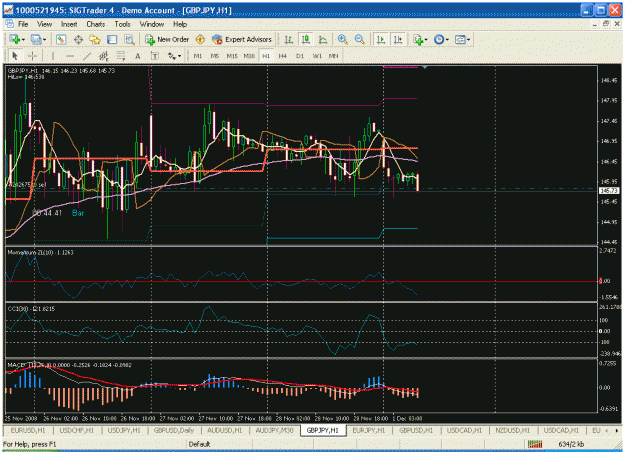Open the File menu

(x=23, y=24)
